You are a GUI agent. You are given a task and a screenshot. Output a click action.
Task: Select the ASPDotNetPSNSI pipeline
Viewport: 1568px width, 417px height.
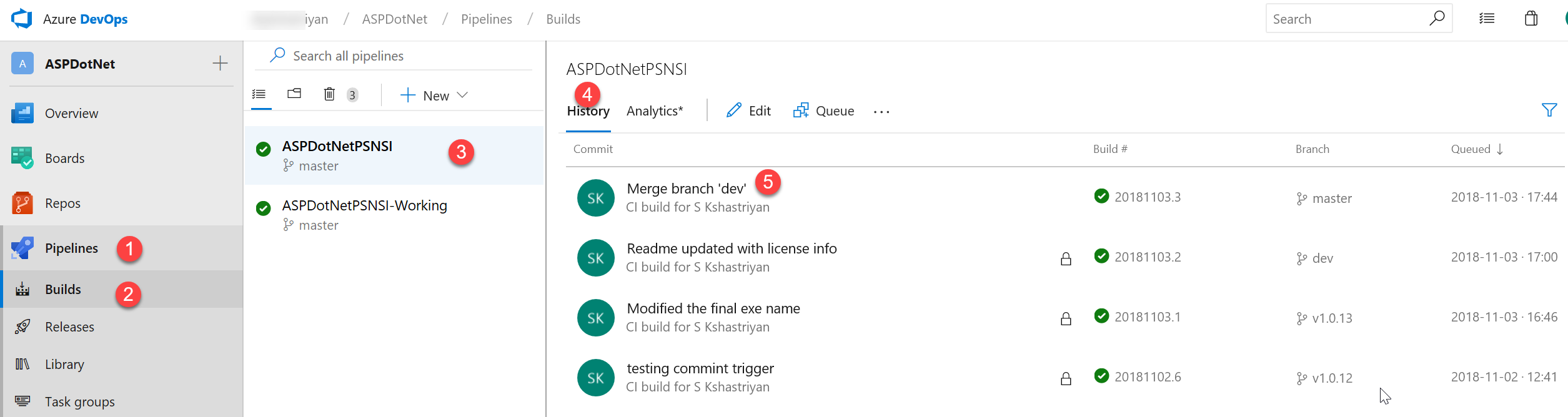tap(394, 155)
